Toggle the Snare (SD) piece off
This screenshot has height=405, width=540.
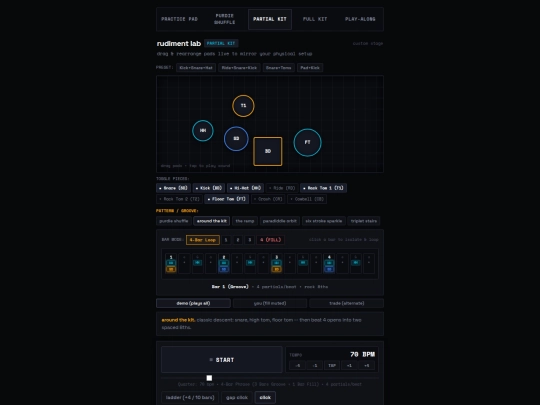(x=173, y=188)
